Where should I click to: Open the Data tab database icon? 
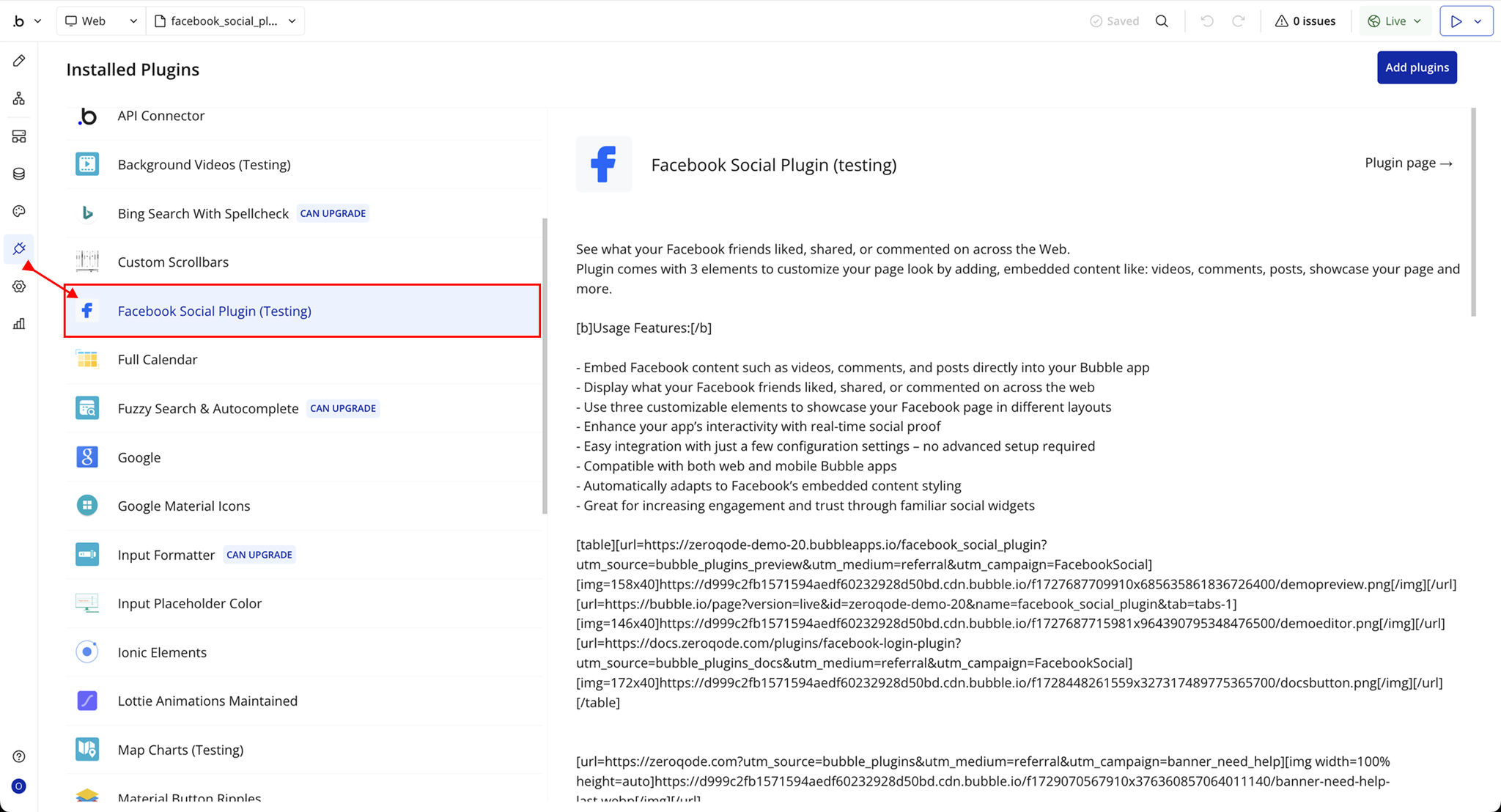click(x=19, y=174)
